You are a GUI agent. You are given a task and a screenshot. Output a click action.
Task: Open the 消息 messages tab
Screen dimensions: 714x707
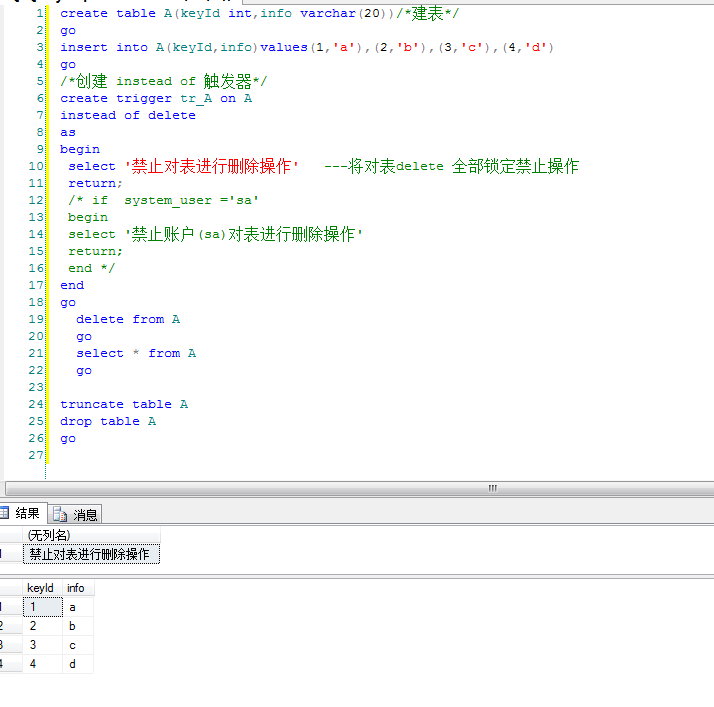[75, 514]
